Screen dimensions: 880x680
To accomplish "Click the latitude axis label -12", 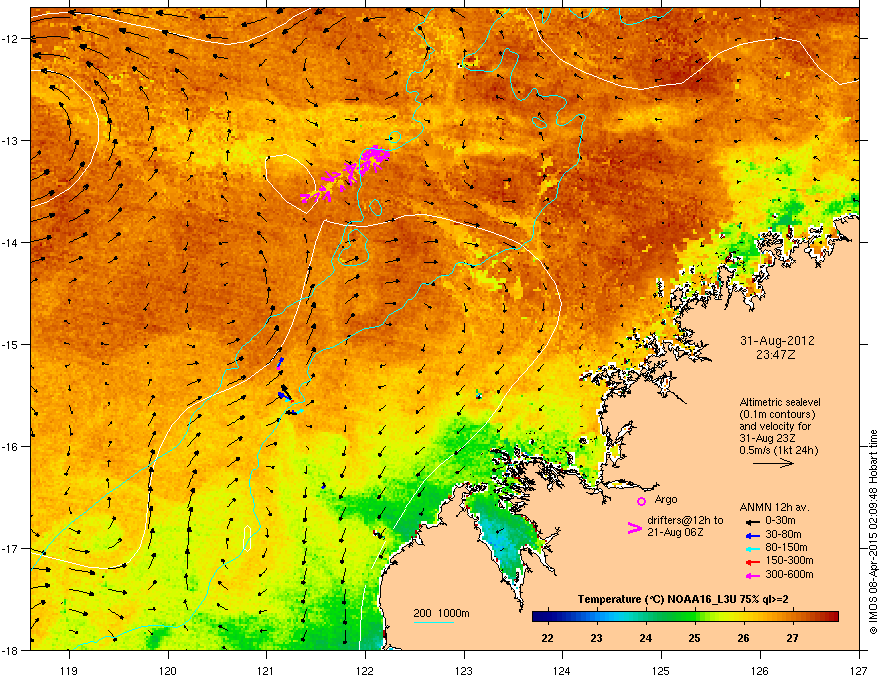I will click(11, 38).
